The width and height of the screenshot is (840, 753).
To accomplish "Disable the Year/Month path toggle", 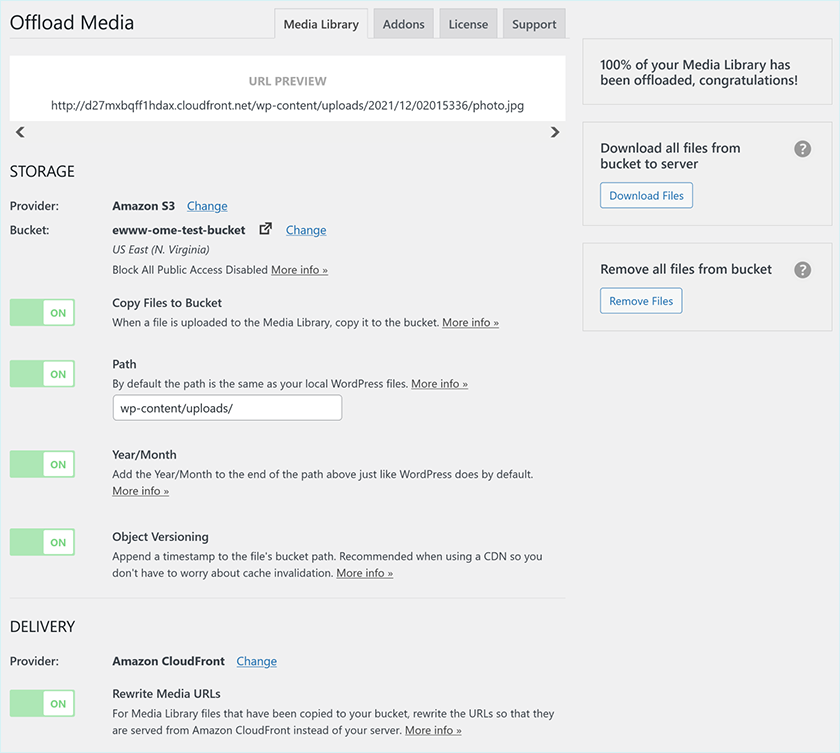I will pos(42,463).
